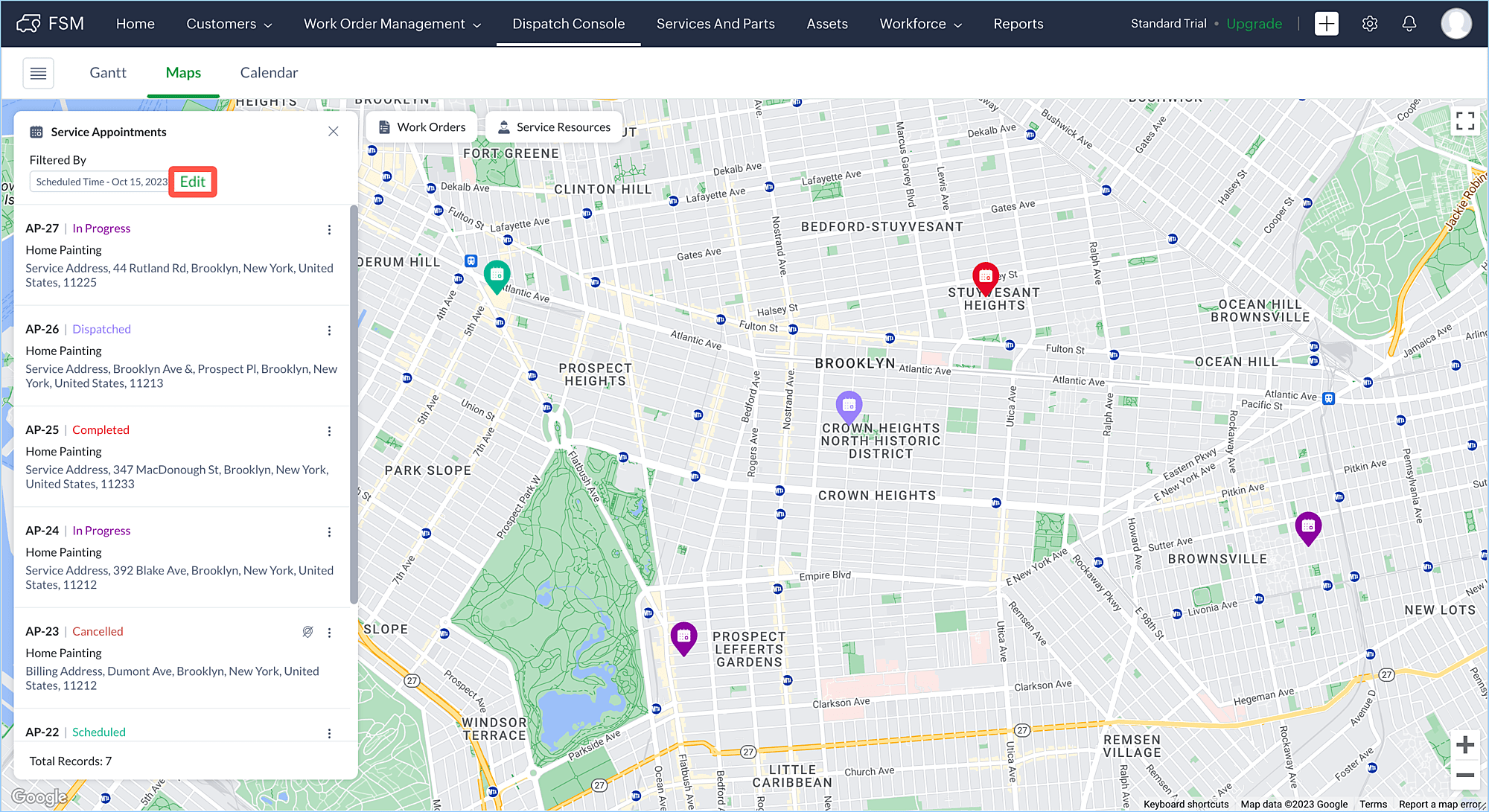Click the plus create-new icon
Screen dimensions: 1489x812
(1326, 24)
